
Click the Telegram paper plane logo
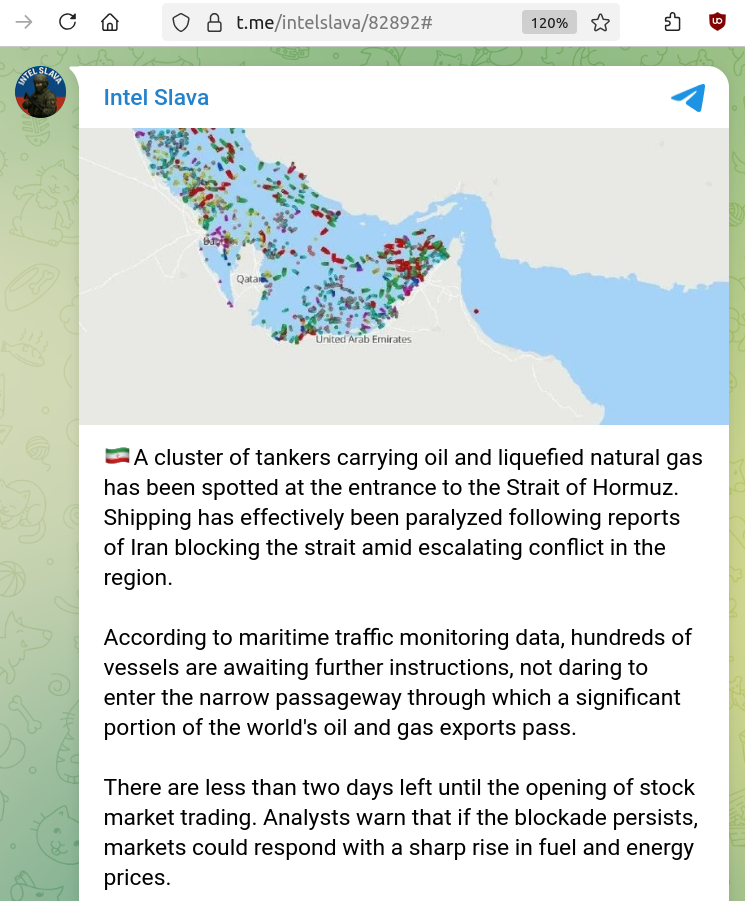pos(688,97)
